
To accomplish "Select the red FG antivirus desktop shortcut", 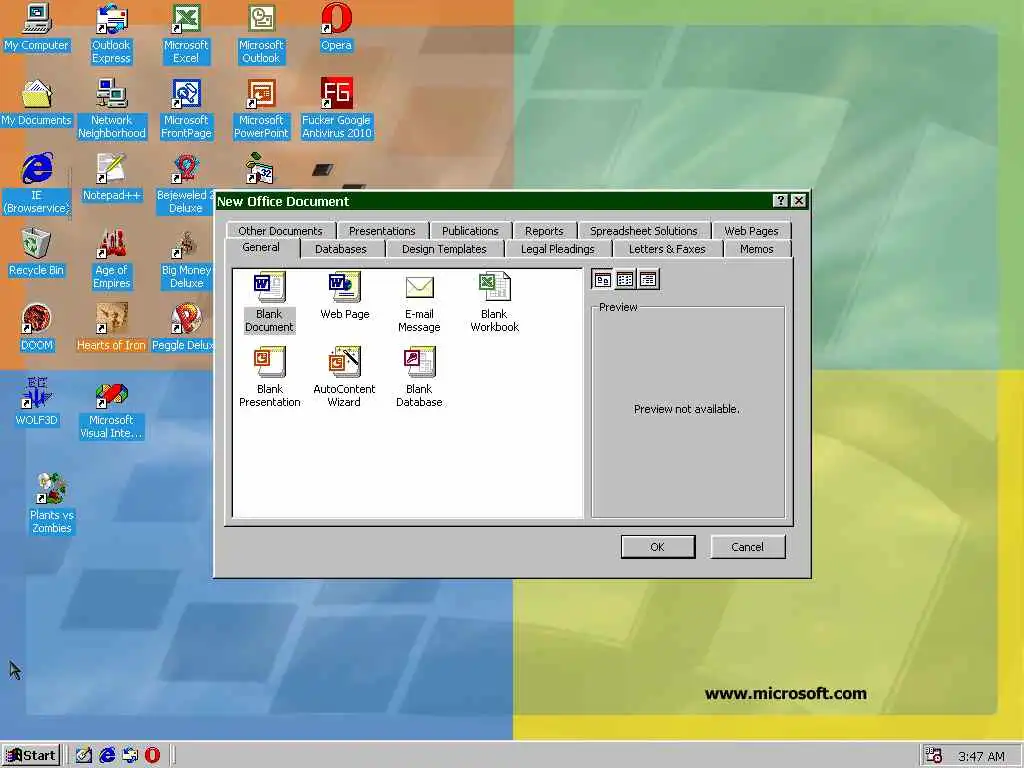I will [336, 109].
